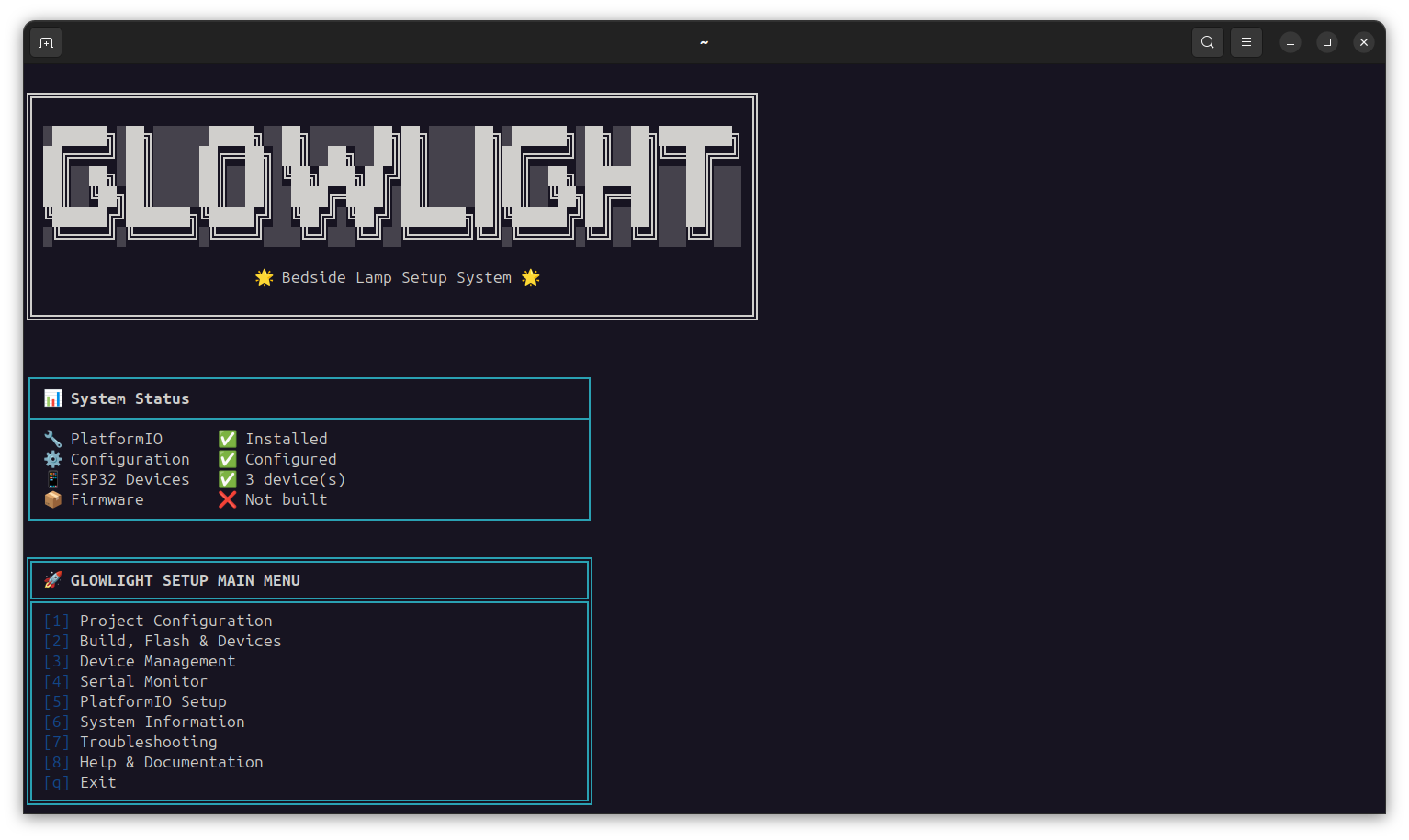Click the [3] key label
The width and height of the screenshot is (1409, 840).
tap(57, 661)
